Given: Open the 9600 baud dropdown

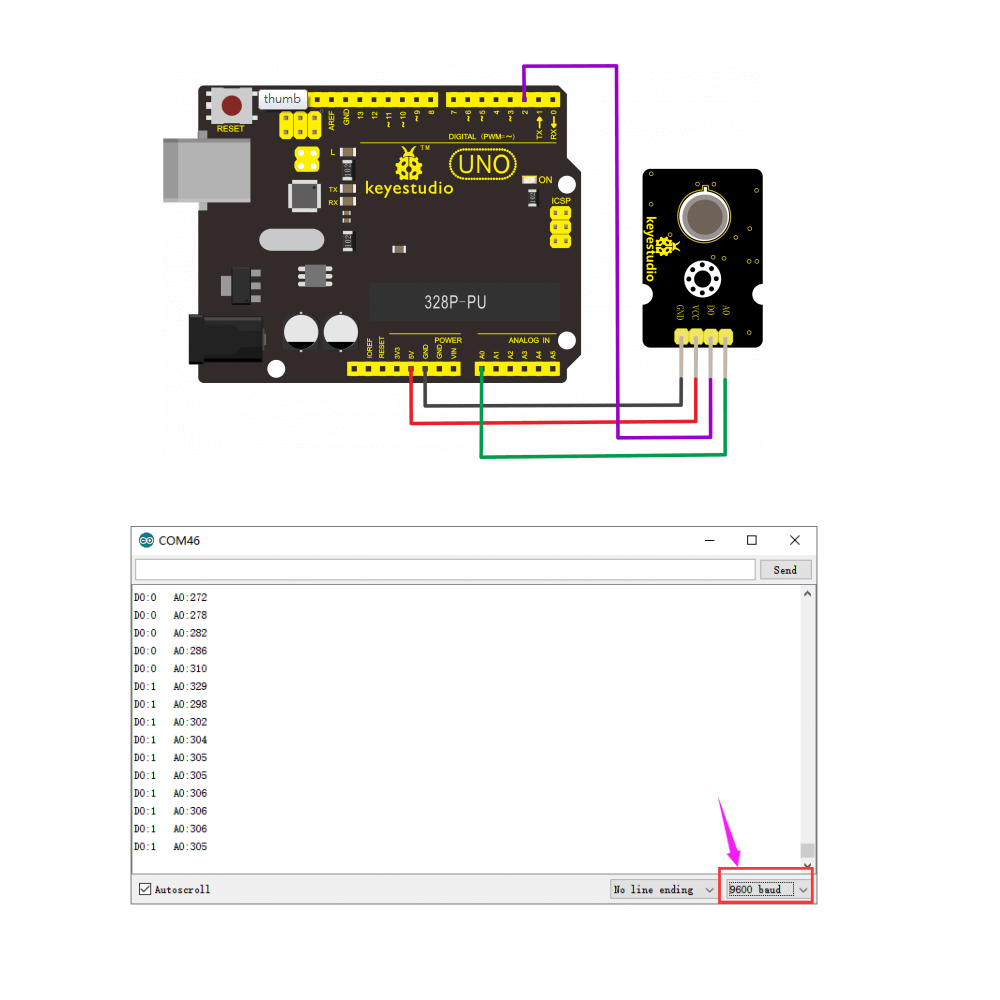Looking at the screenshot, I should pyautogui.click(x=768, y=889).
